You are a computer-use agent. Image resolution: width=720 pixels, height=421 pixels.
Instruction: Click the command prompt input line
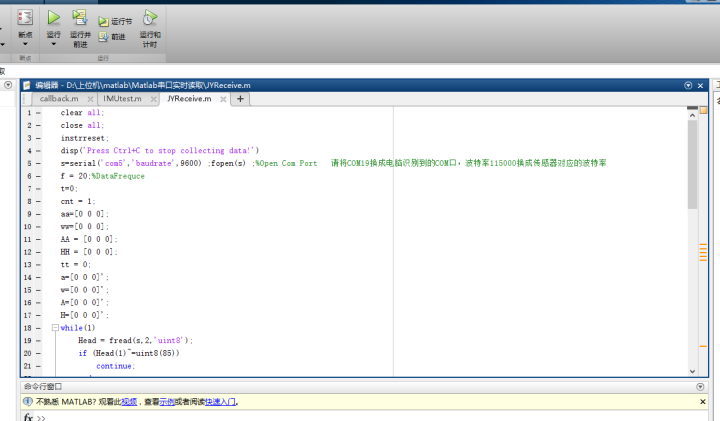[377, 417]
